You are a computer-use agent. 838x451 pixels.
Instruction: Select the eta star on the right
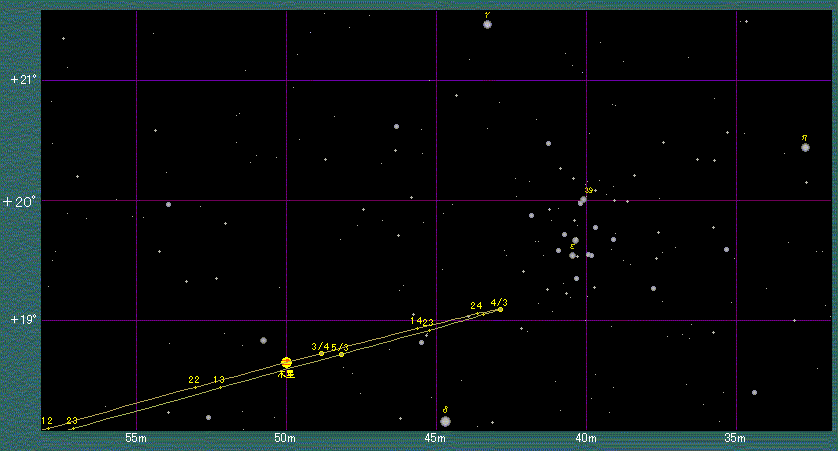point(805,147)
